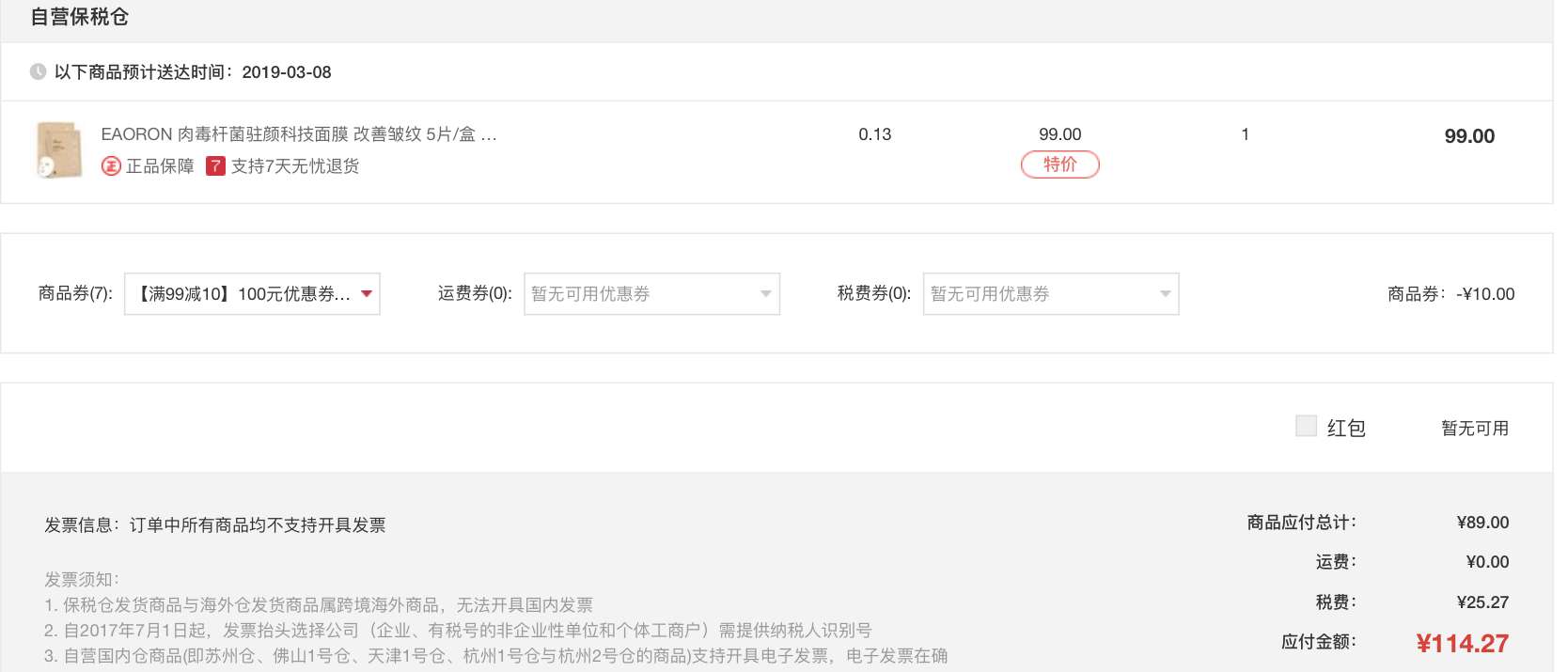Click the 特价 special price tag
1568x672 pixels.
[1059, 164]
